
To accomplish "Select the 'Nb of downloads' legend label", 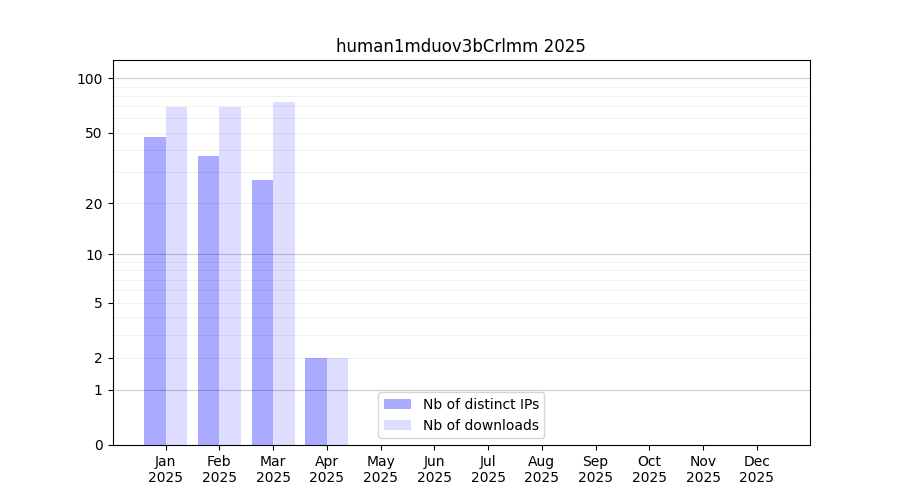I will pyautogui.click(x=481, y=425).
